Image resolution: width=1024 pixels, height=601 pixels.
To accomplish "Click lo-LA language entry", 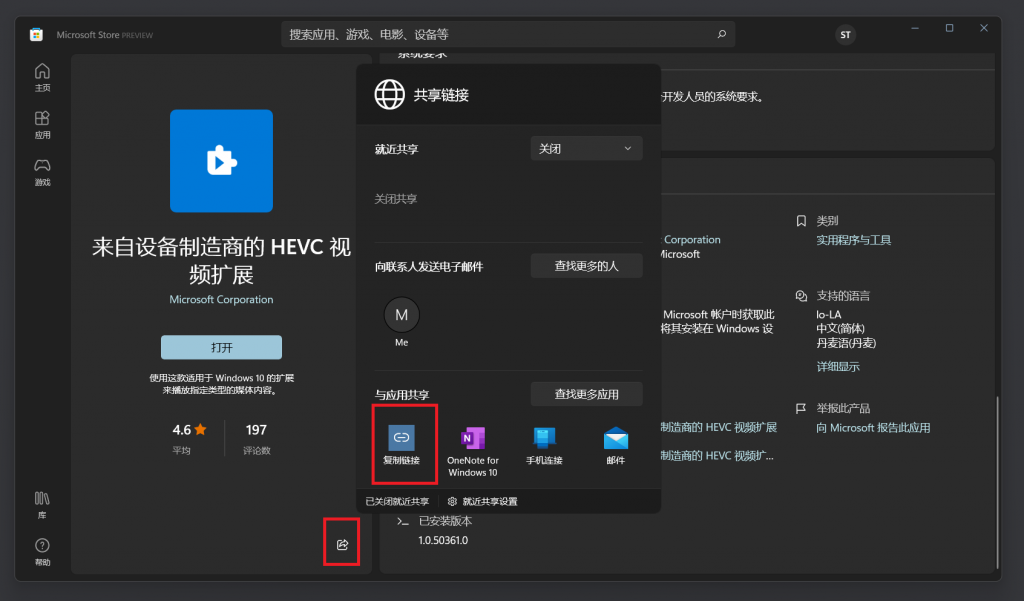I will click(828, 314).
